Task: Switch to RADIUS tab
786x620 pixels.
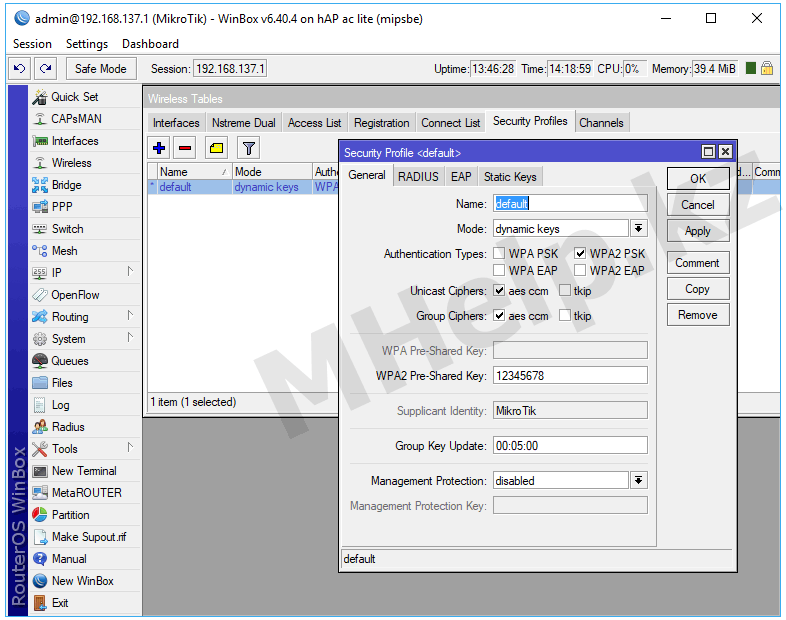Action: tap(418, 176)
